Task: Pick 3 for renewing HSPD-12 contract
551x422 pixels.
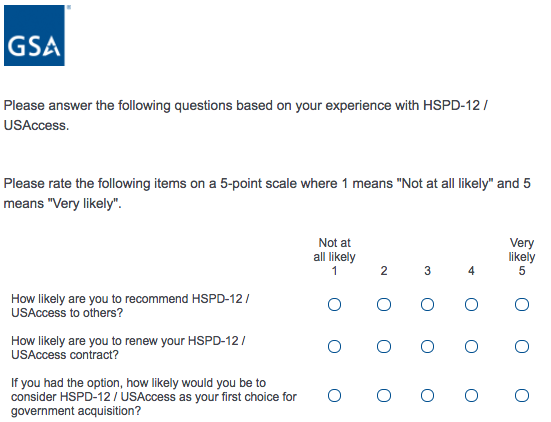Action: pyautogui.click(x=427, y=346)
